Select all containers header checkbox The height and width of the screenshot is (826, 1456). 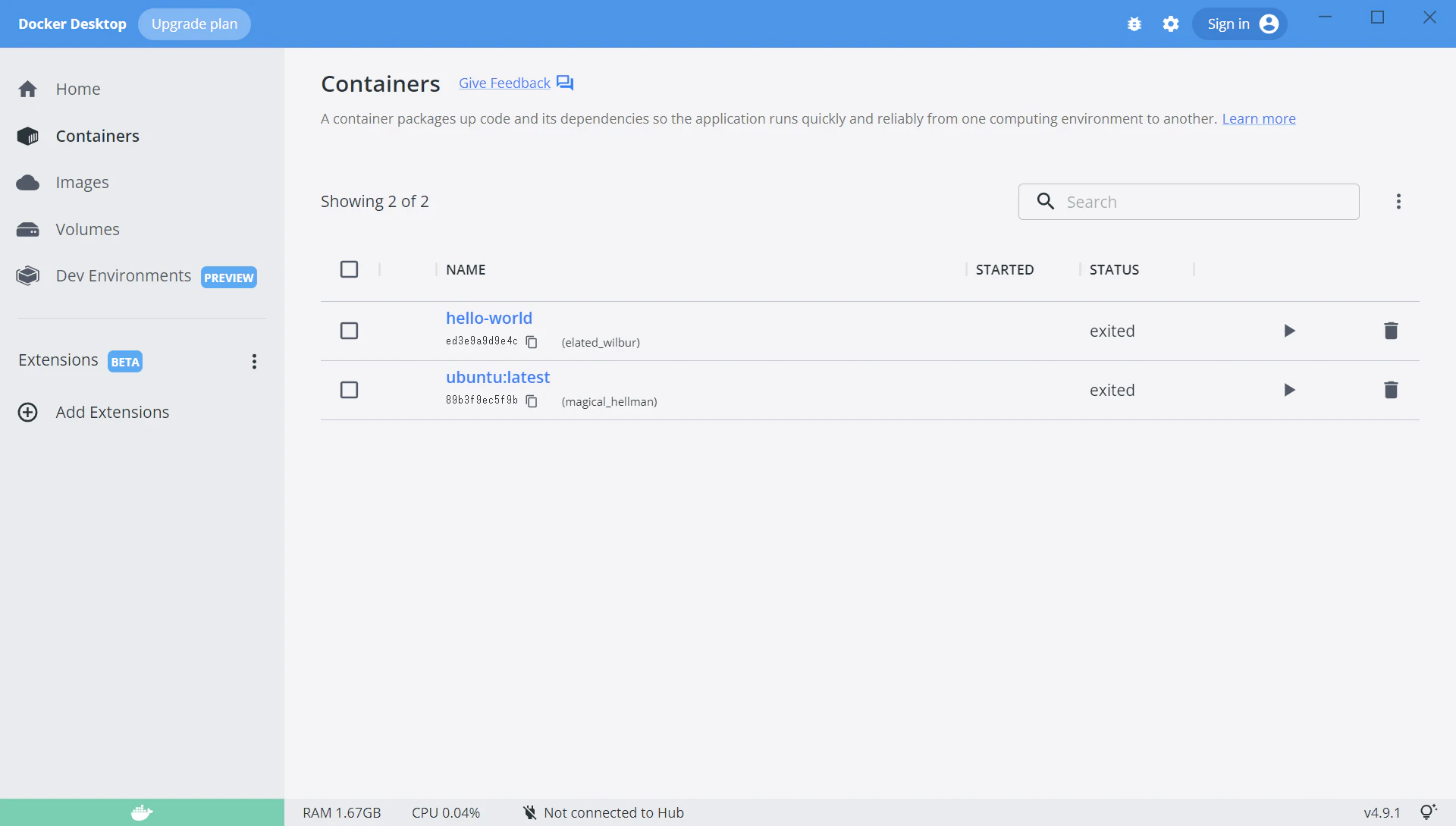point(349,269)
